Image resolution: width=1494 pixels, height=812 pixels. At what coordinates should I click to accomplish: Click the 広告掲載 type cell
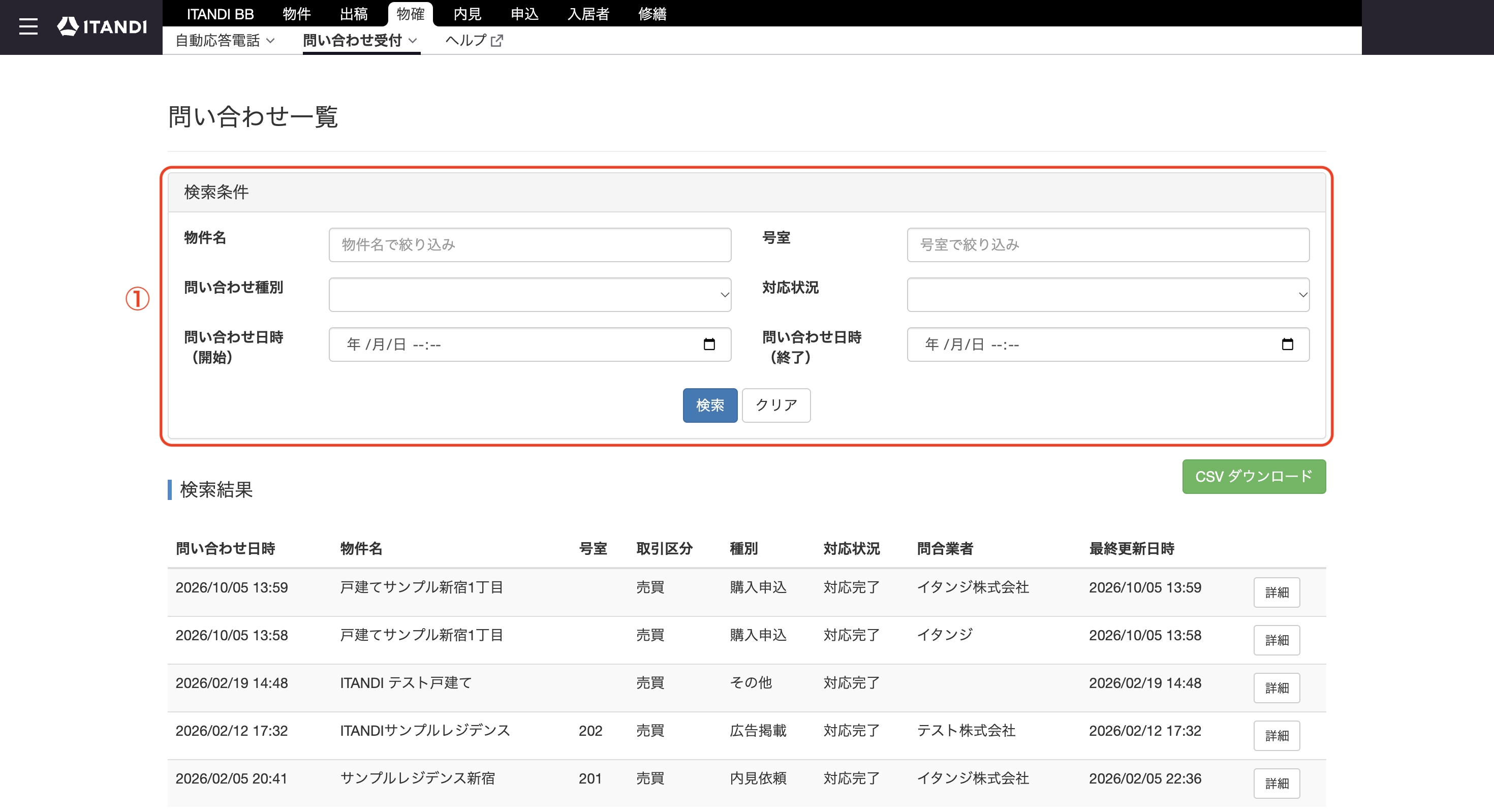tap(758, 731)
